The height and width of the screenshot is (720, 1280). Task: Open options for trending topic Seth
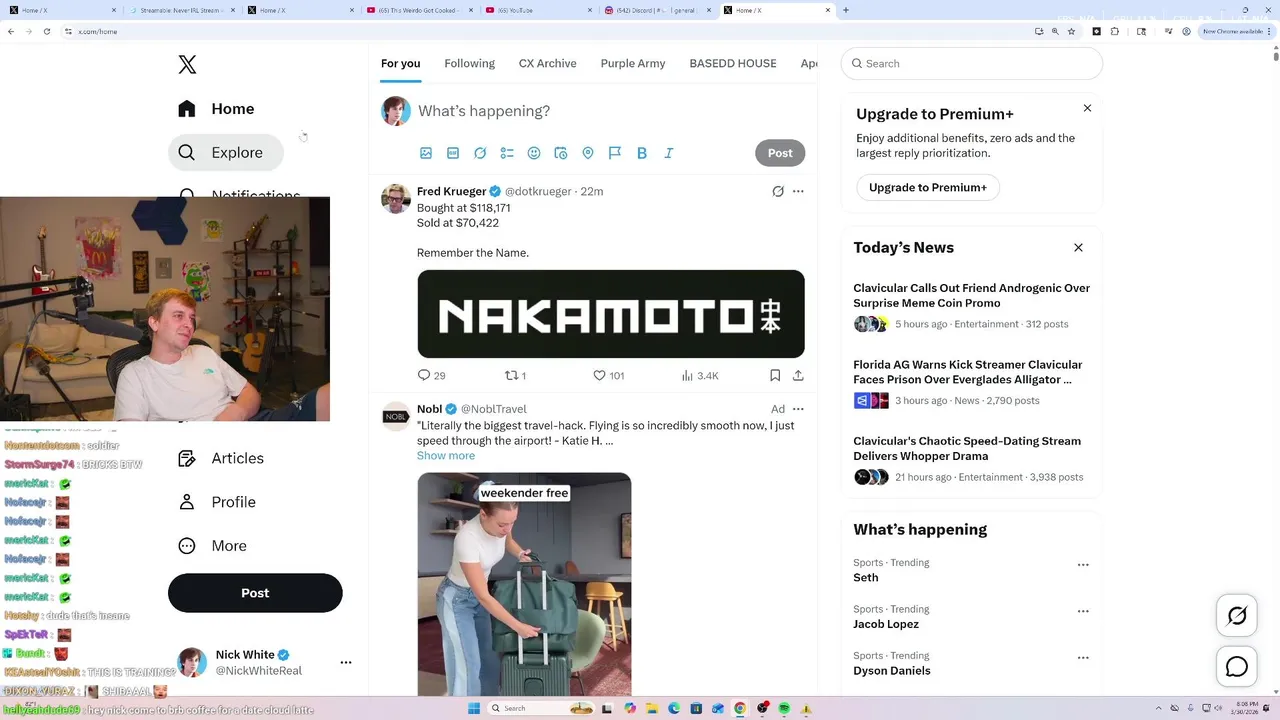pos(1083,565)
